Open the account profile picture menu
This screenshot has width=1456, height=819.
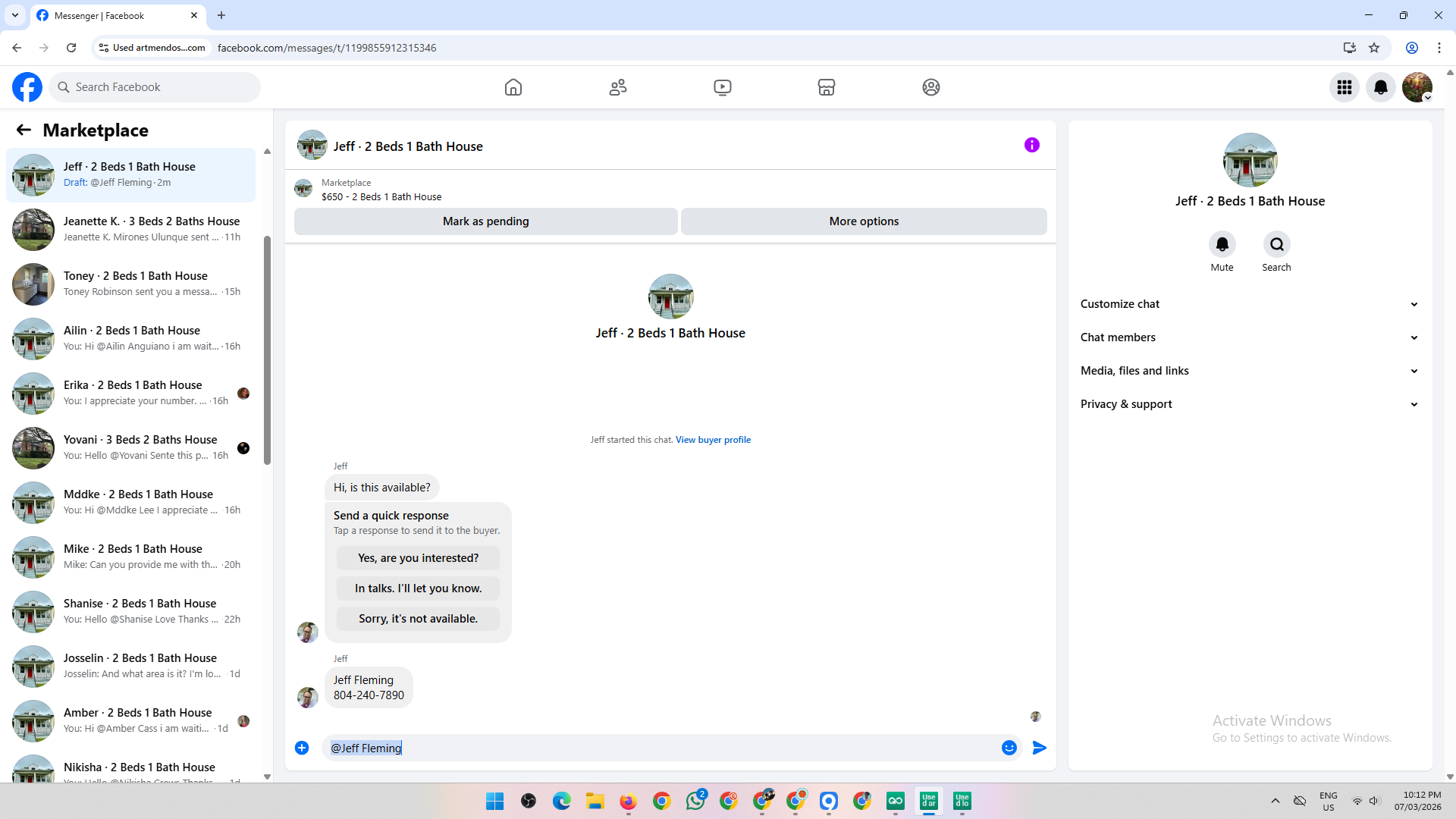1417,87
